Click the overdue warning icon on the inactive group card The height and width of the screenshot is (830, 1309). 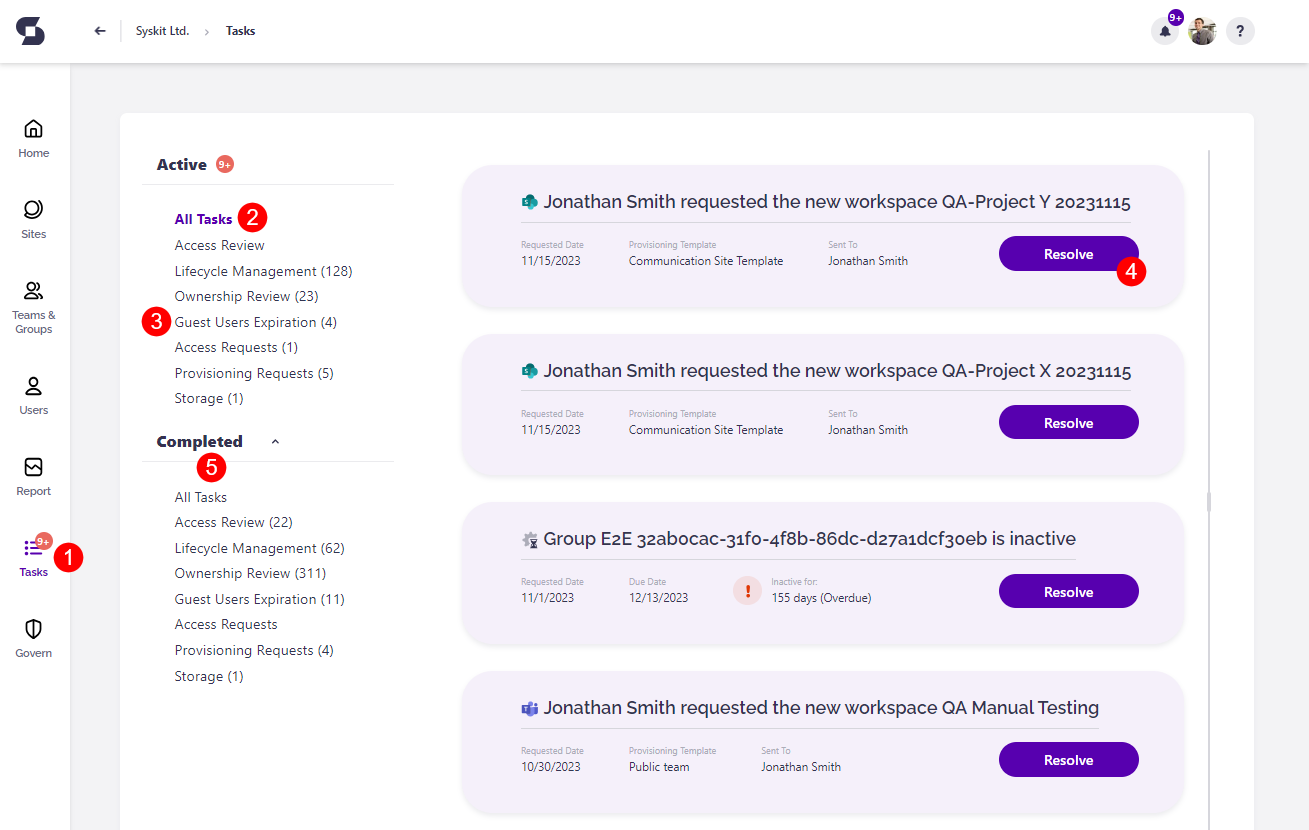click(747, 591)
